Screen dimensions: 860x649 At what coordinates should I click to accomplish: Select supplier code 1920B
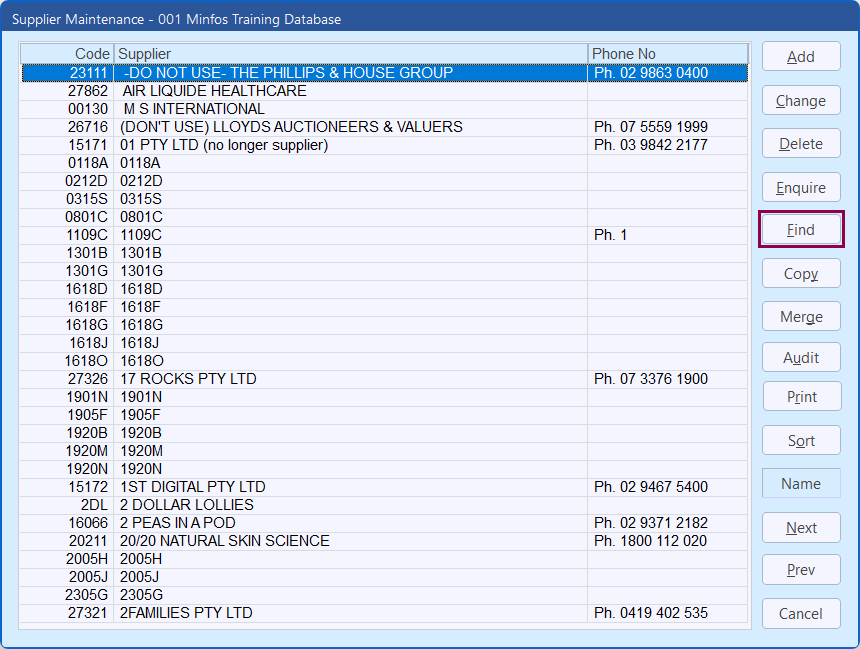click(384, 433)
